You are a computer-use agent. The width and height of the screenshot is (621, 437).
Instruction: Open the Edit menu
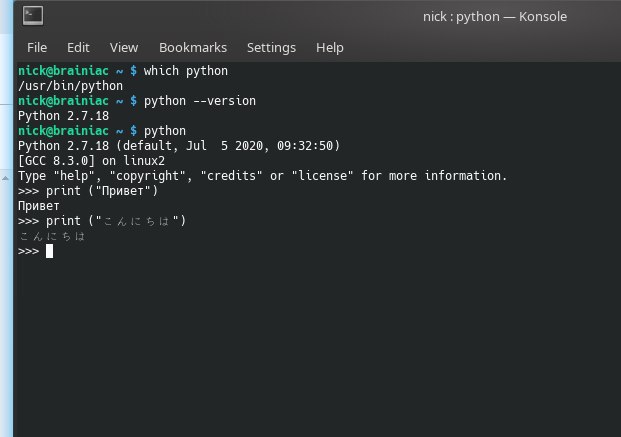[78, 48]
